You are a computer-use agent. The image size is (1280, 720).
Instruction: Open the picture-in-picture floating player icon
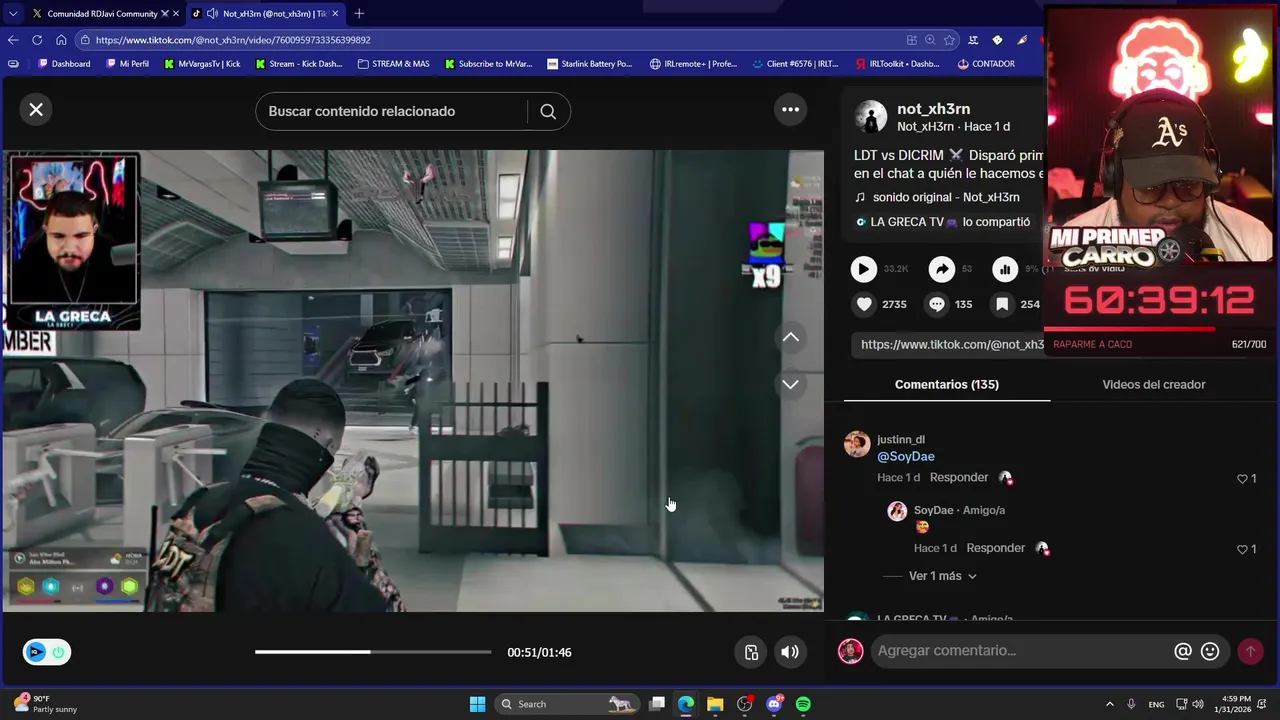coord(752,652)
